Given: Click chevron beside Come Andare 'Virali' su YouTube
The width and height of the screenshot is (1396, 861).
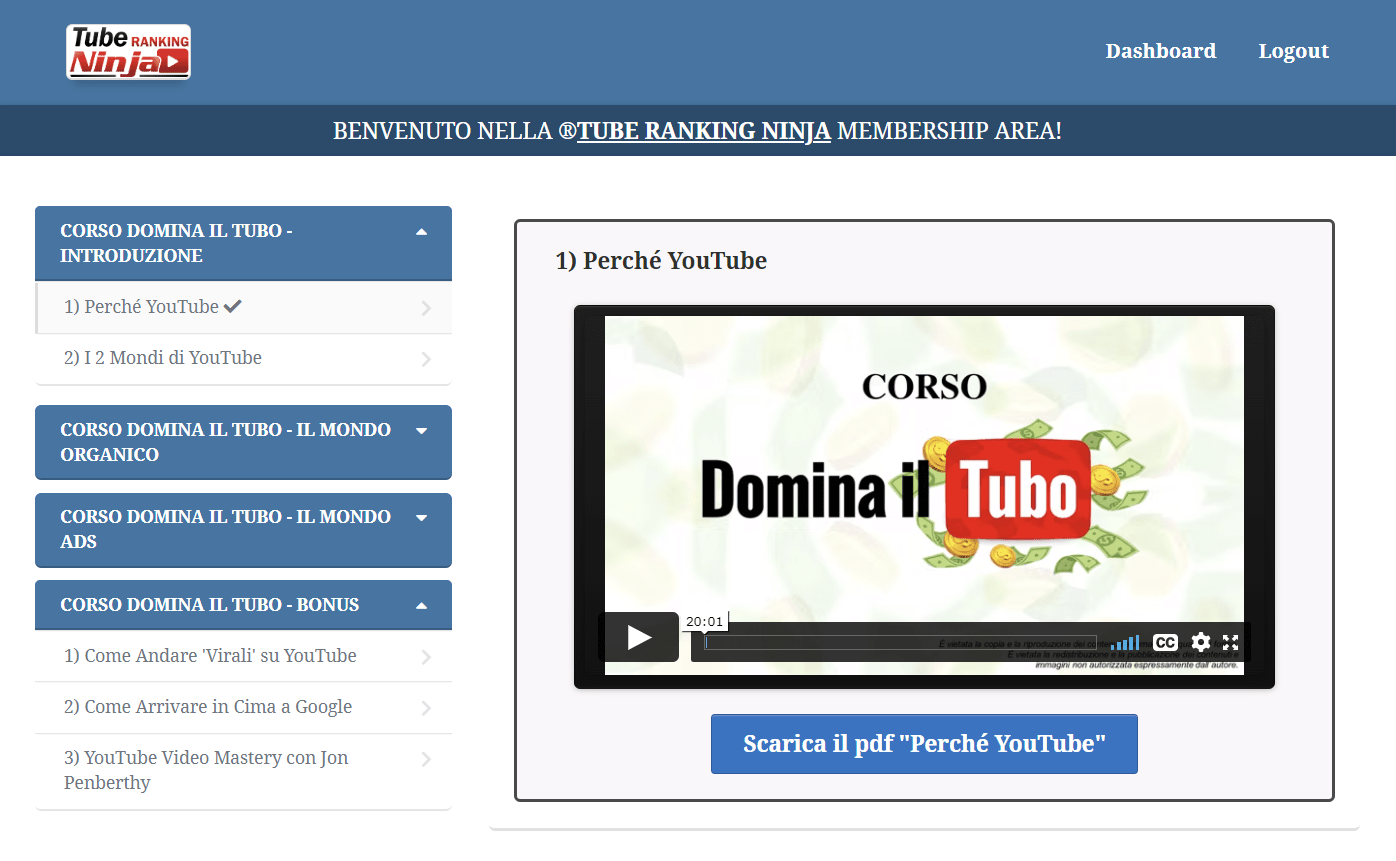Looking at the screenshot, I should pos(426,657).
